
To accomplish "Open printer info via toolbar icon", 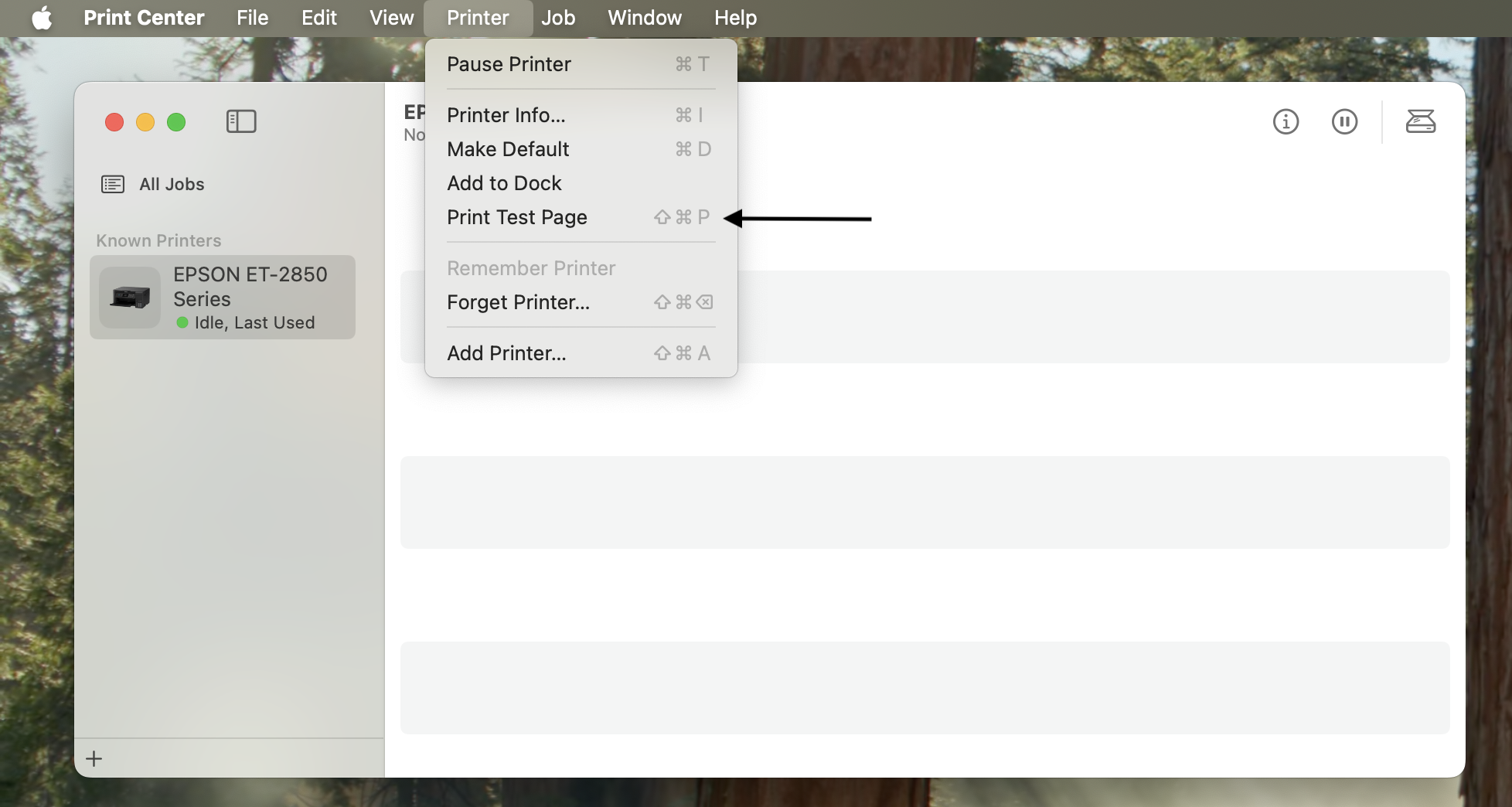I will point(1286,121).
